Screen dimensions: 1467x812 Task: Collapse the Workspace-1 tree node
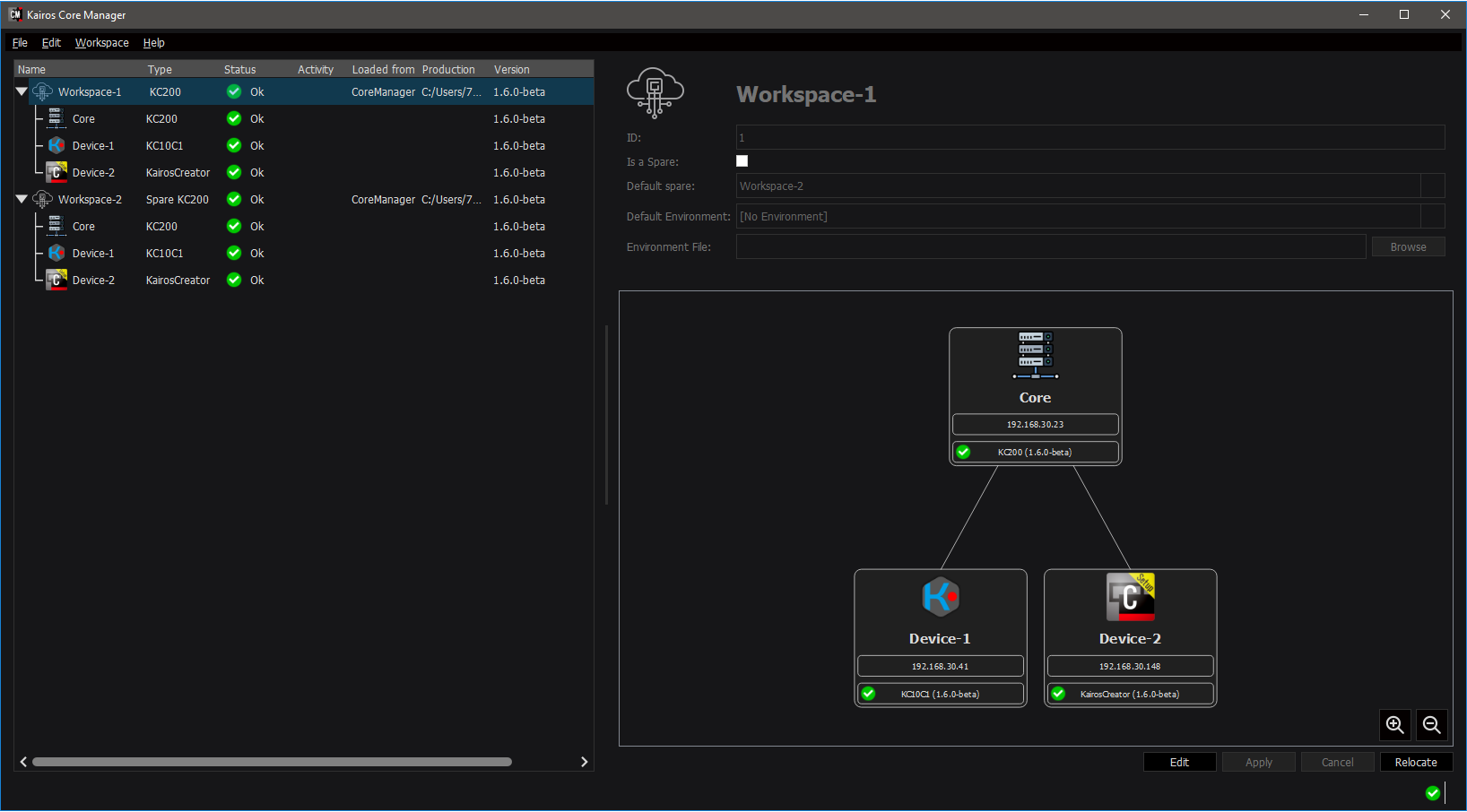tap(22, 91)
